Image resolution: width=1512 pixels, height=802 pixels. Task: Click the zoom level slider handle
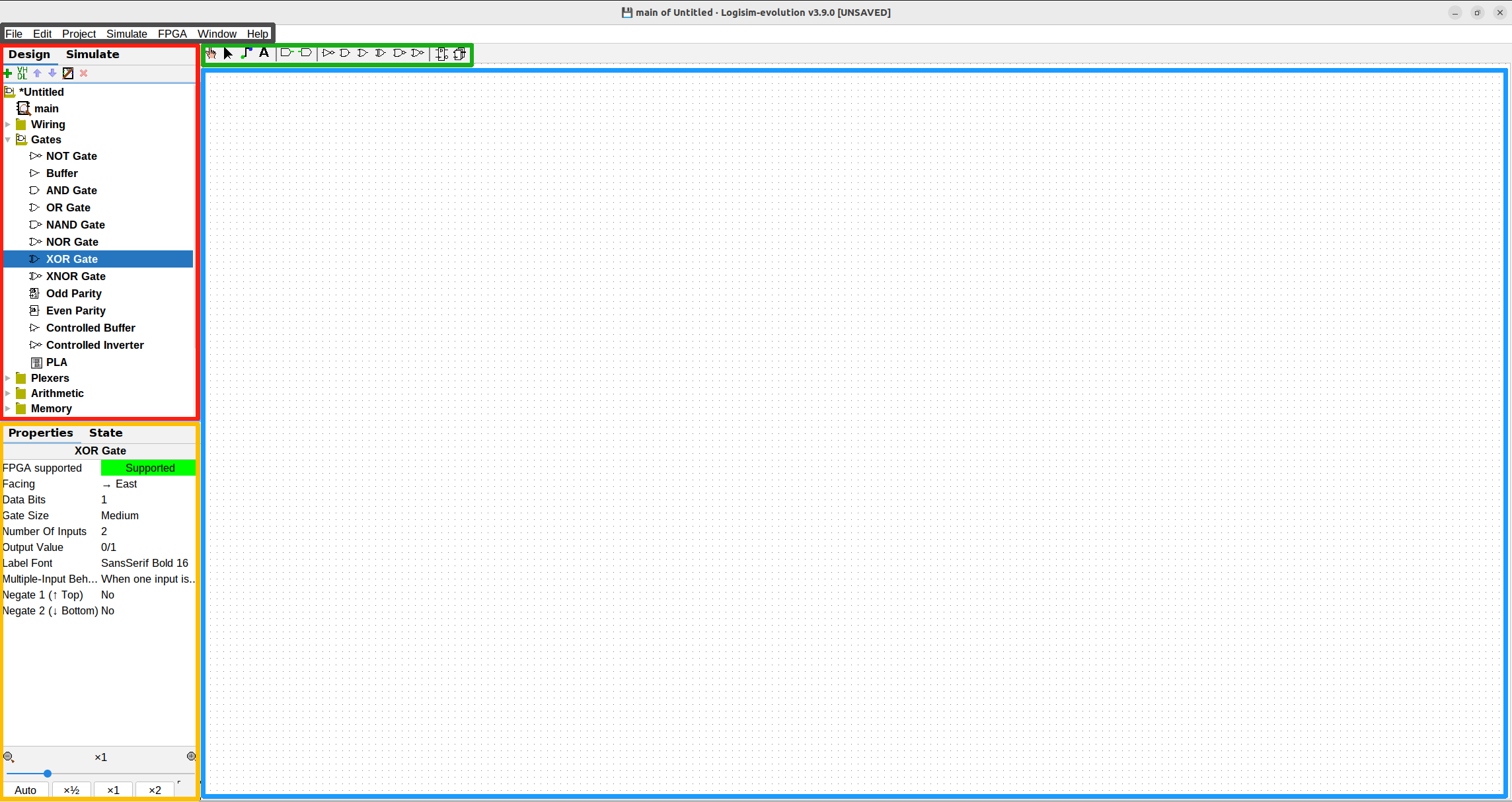[48, 773]
